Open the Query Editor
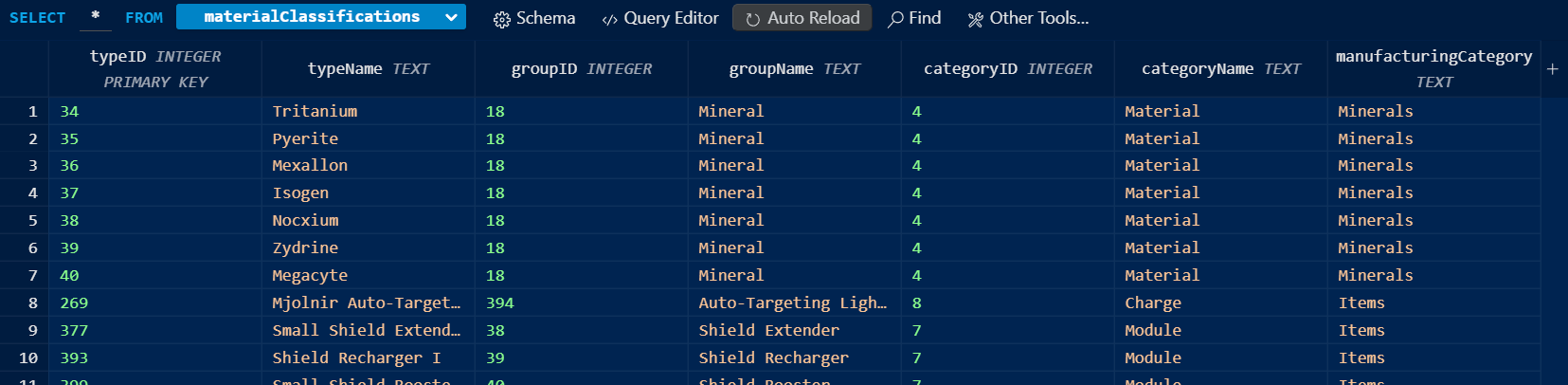 pos(671,18)
